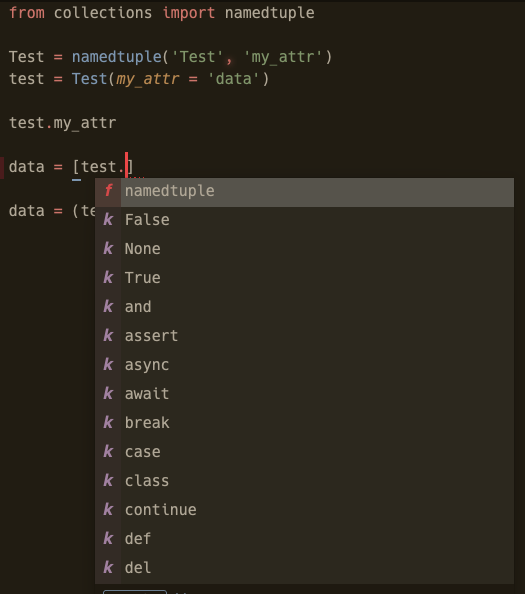
Task: Pick the async keyword completion
Action: click(304, 365)
